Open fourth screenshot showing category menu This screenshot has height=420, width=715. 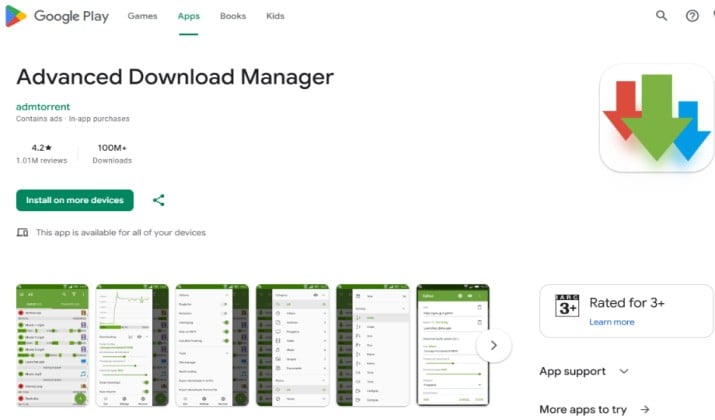pyautogui.click(x=292, y=345)
